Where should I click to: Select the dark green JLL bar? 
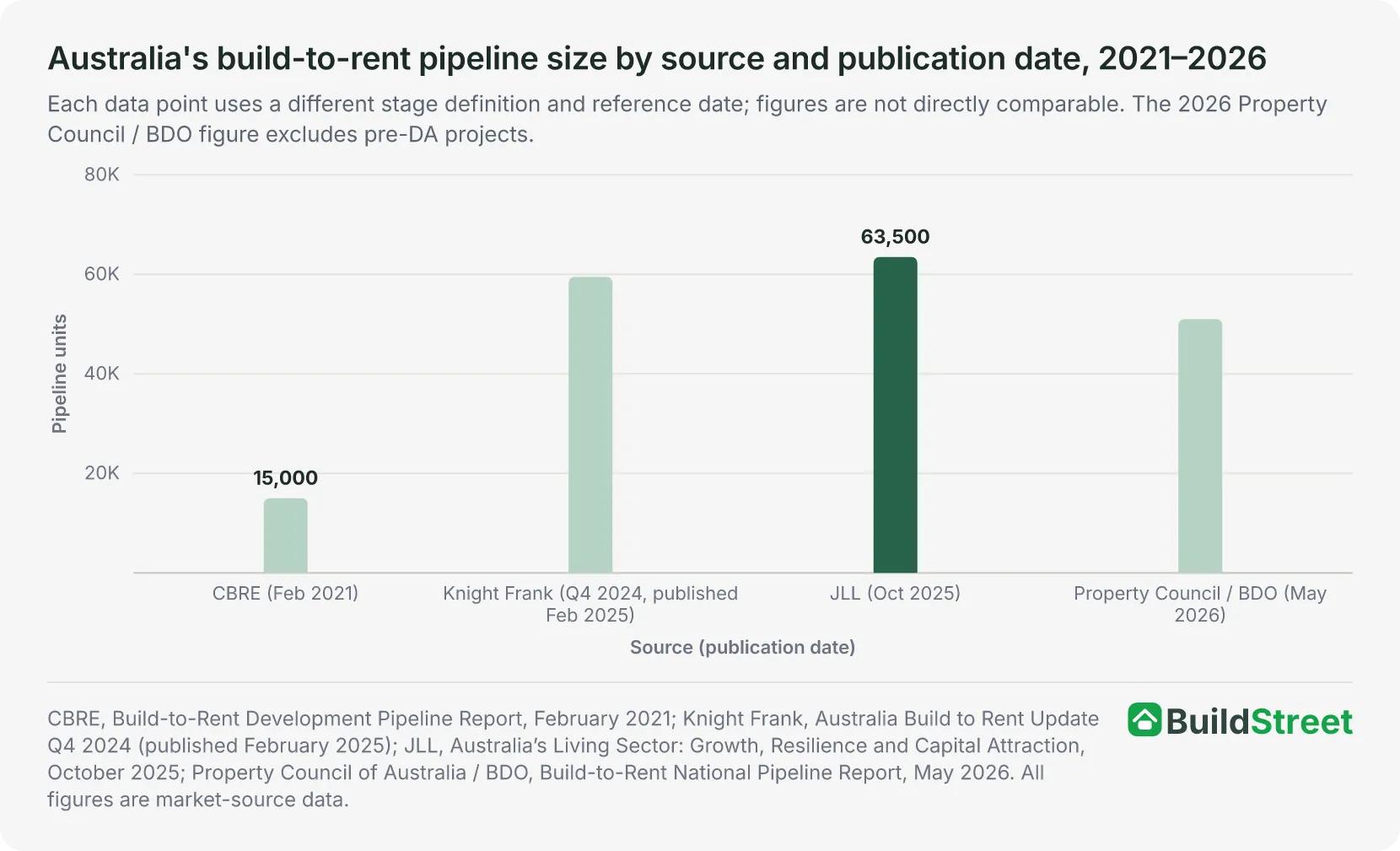pyautogui.click(x=895, y=415)
